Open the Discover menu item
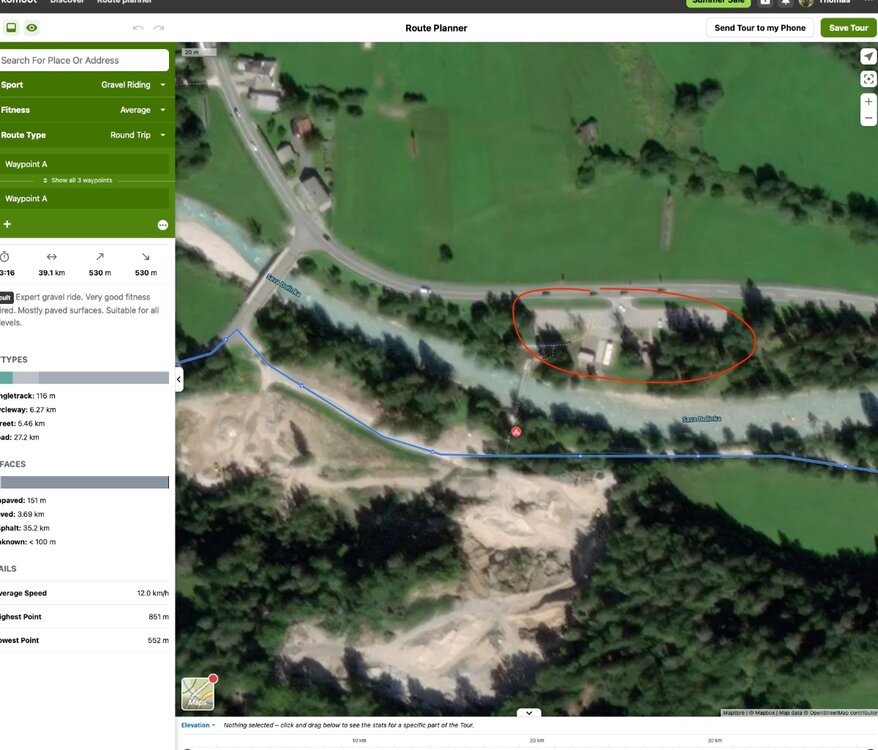Viewport: 878px width, 750px height. tap(67, 2)
